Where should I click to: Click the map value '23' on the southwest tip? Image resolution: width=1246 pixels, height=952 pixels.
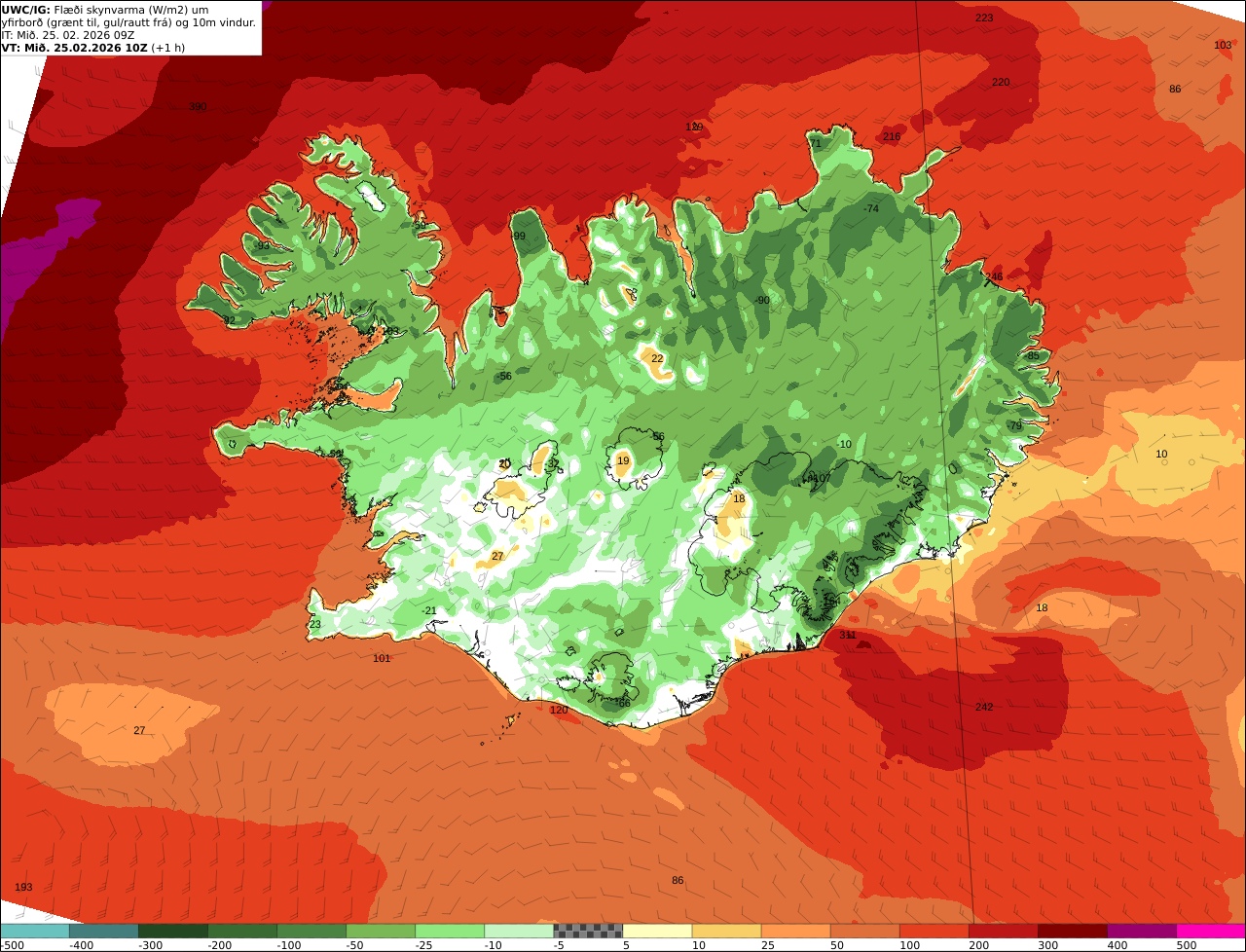coord(314,624)
